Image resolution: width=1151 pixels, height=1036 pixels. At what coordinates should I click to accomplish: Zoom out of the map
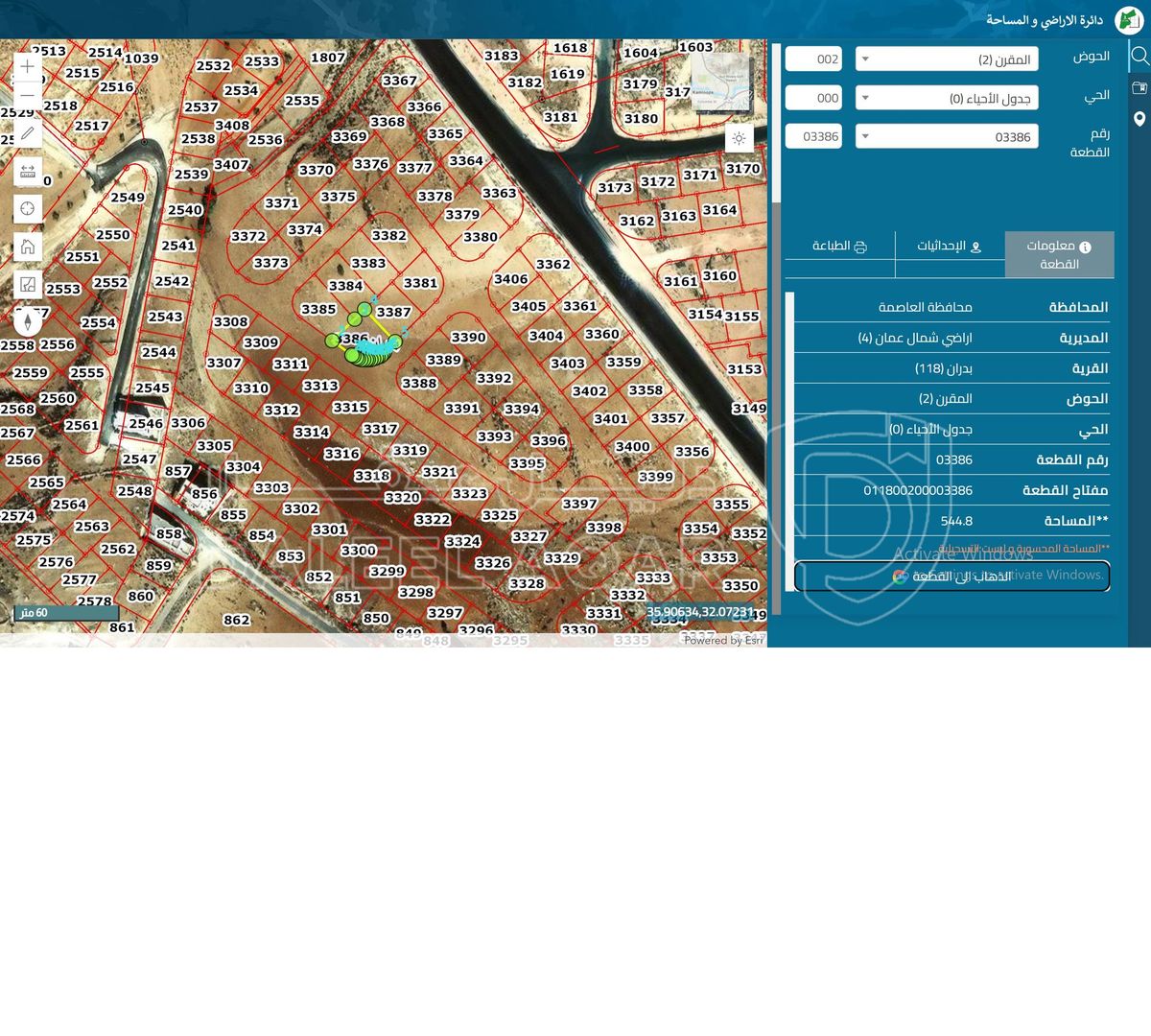pyautogui.click(x=27, y=95)
